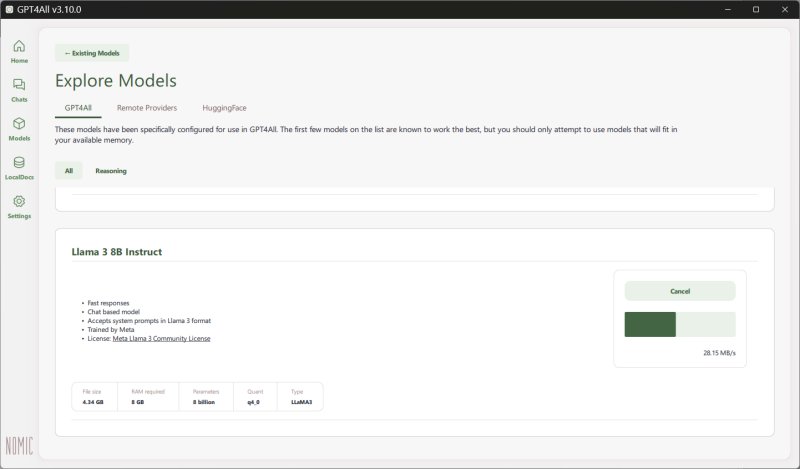The width and height of the screenshot is (800, 469).
Task: Click the 28.15 MB/s download speed
Action: tap(719, 353)
